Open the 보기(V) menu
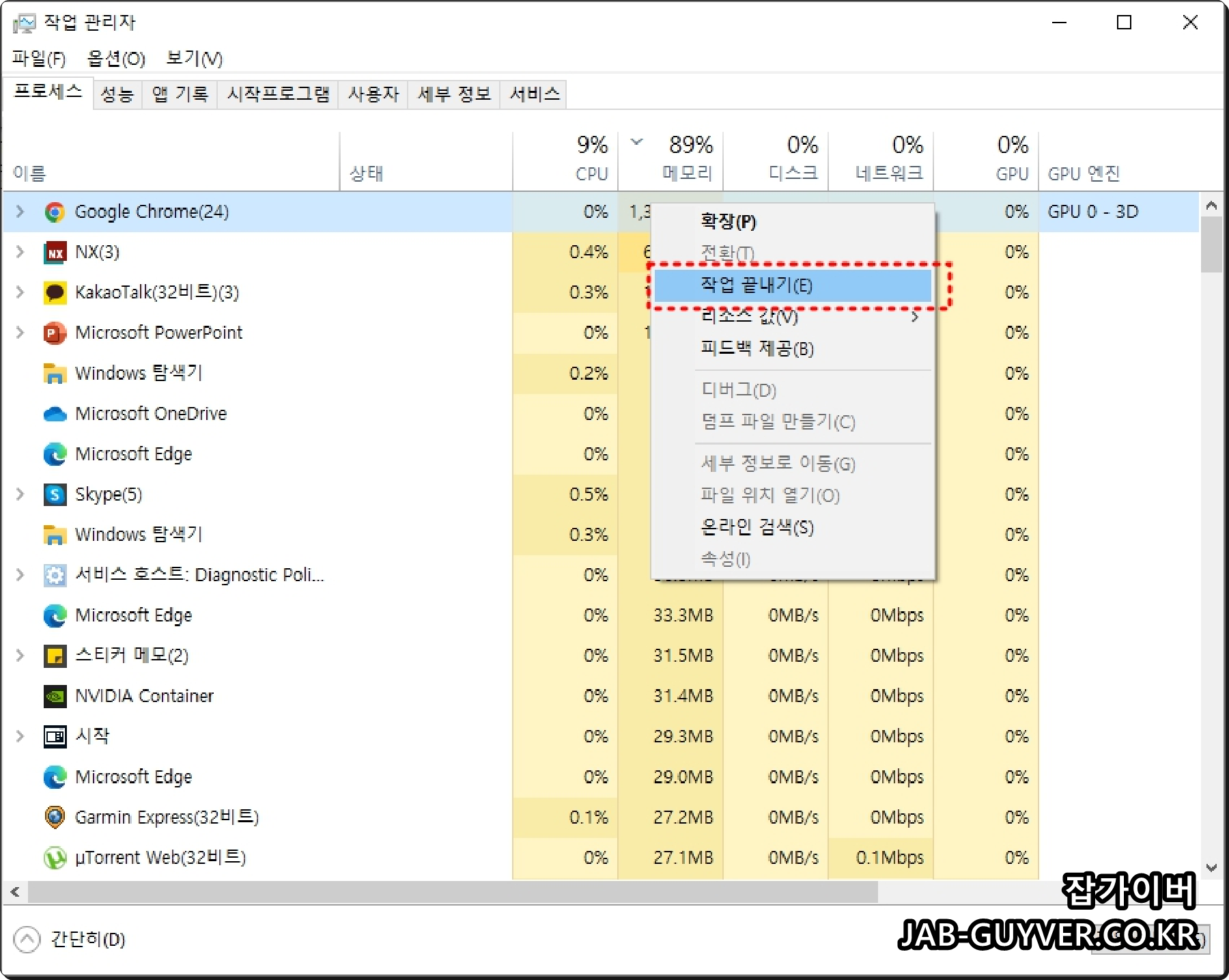Screen dimensions: 1229x980 coord(194,59)
